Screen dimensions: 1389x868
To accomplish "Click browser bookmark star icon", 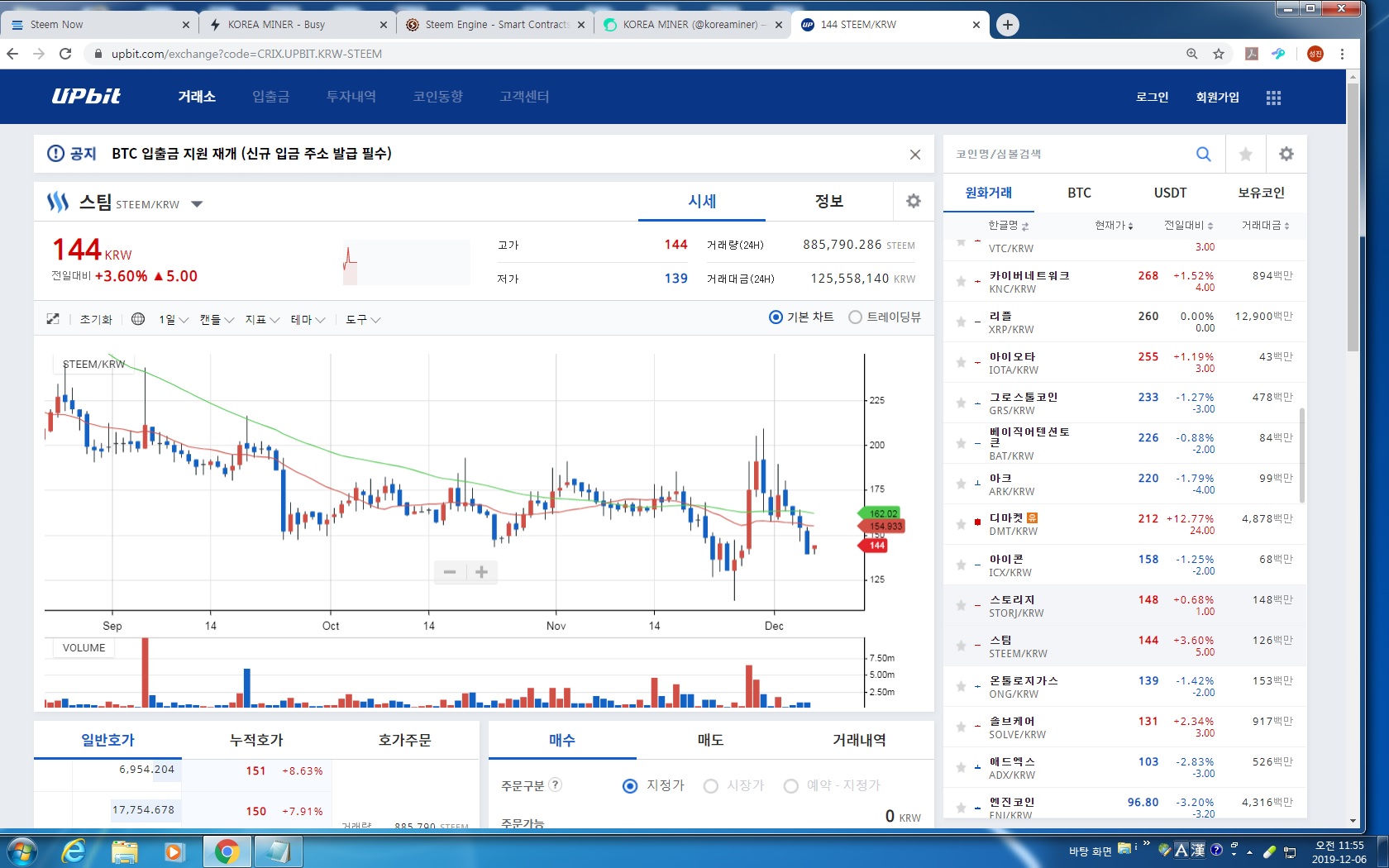I will tap(1218, 54).
